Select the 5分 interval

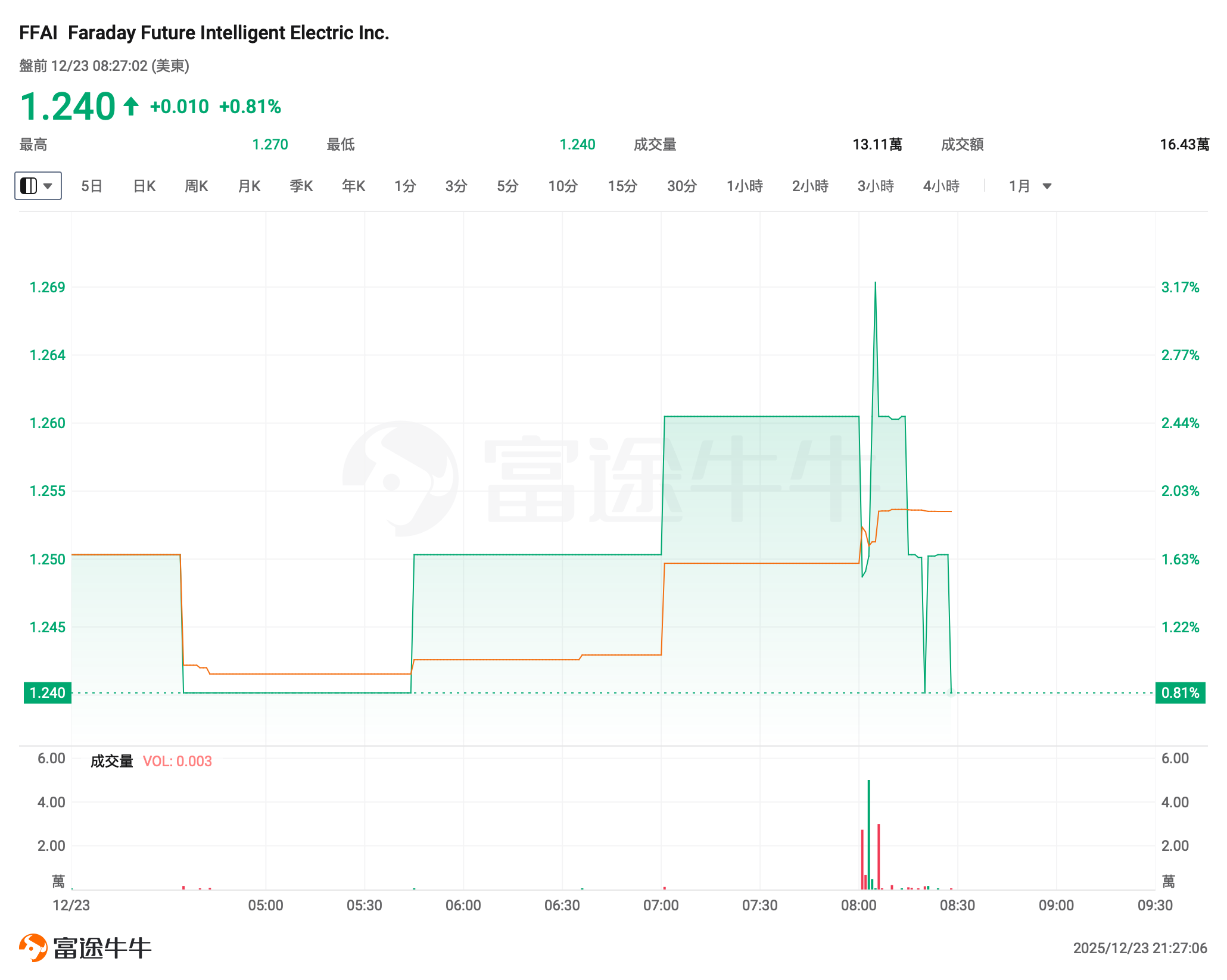pos(507,186)
